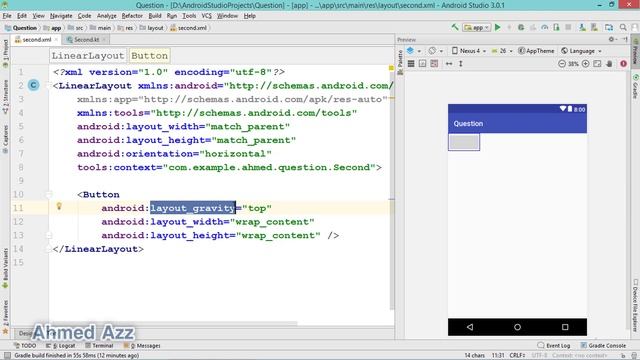
Task: Open the File menu
Action: (7, 16)
